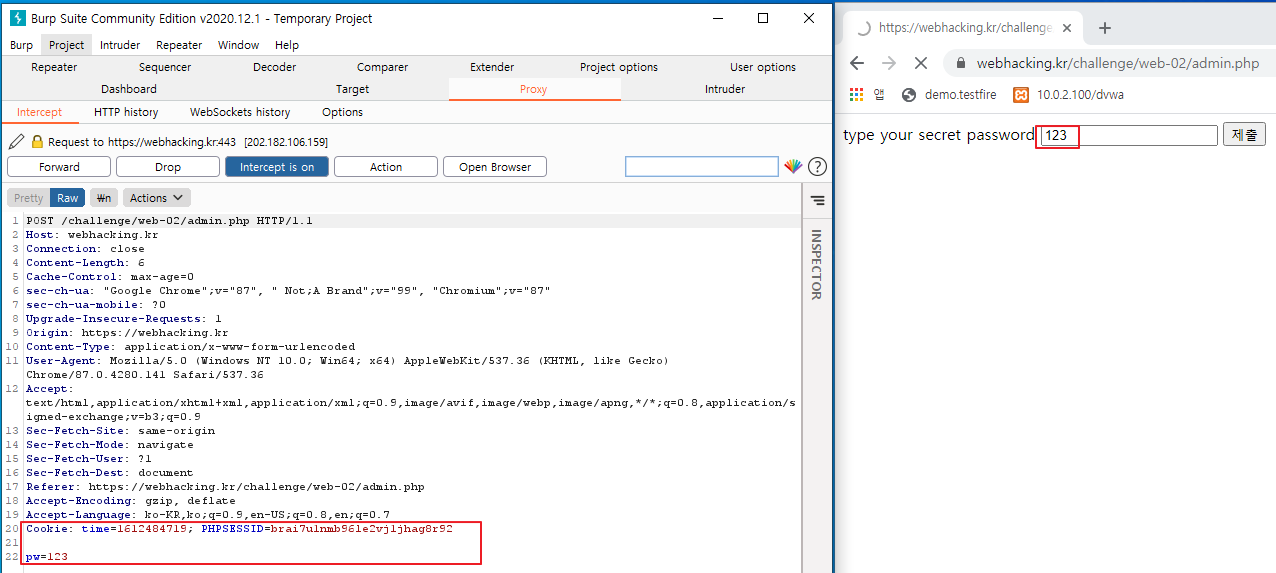The width and height of the screenshot is (1276, 573).
Task: Click the 제출 submit button
Action: coord(1244,135)
